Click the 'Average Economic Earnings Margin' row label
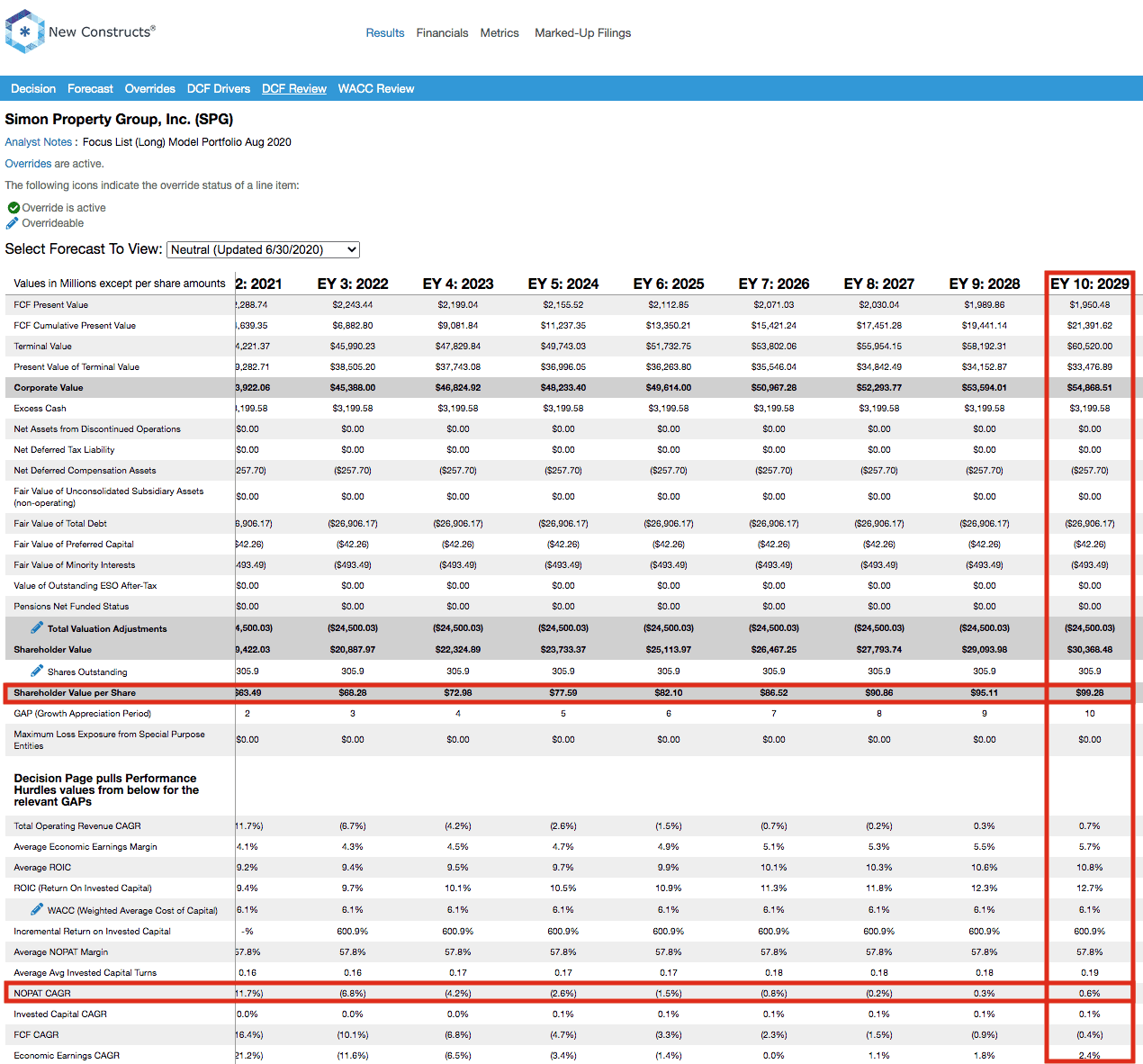The height and width of the screenshot is (1064, 1143). pyautogui.click(x=85, y=847)
